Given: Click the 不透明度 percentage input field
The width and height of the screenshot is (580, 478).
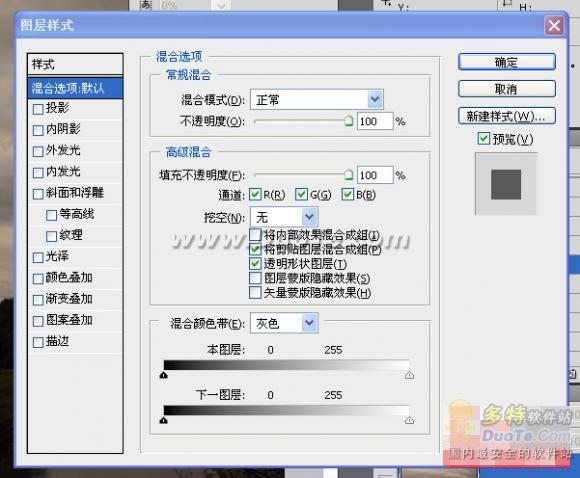Looking at the screenshot, I should (374, 121).
